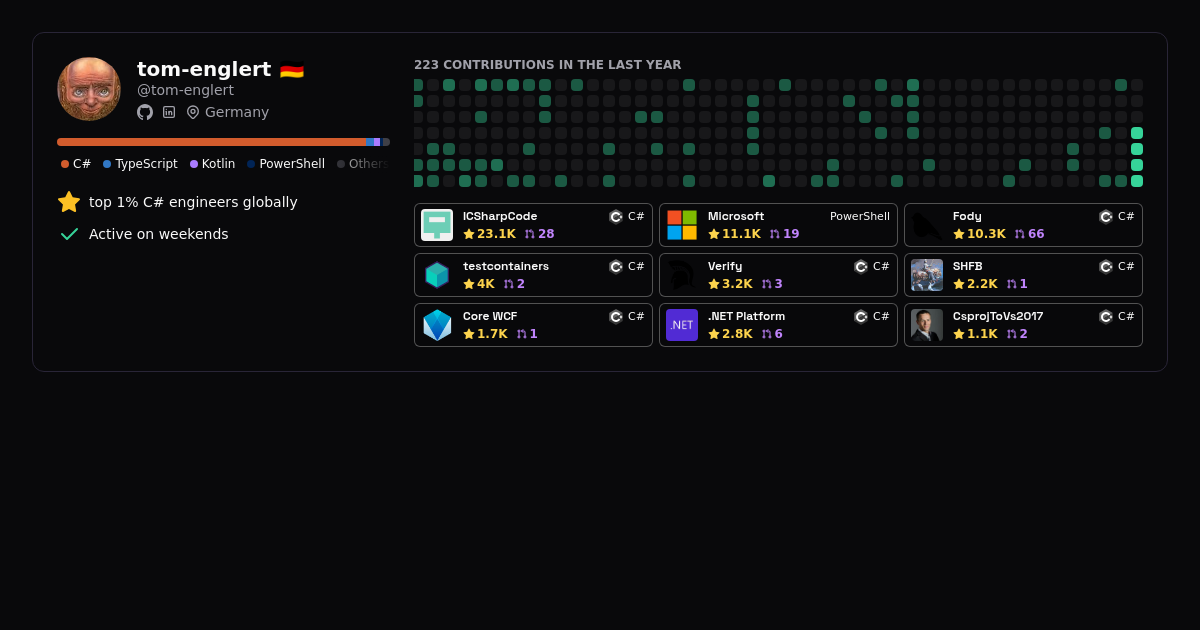Click the 11.1K star count
The width and height of the screenshot is (1200, 630).
tap(741, 234)
